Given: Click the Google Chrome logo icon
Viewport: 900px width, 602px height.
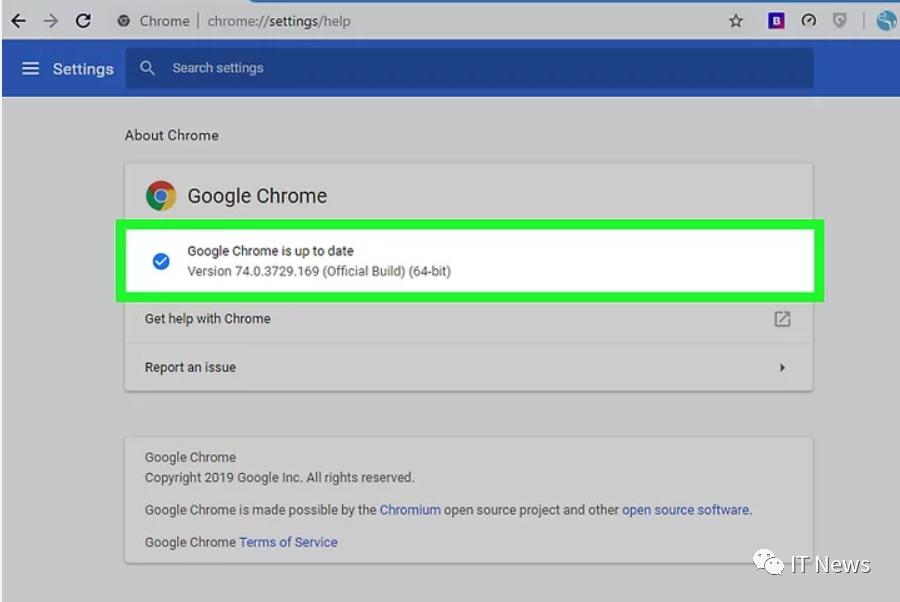Looking at the screenshot, I should tap(161, 196).
